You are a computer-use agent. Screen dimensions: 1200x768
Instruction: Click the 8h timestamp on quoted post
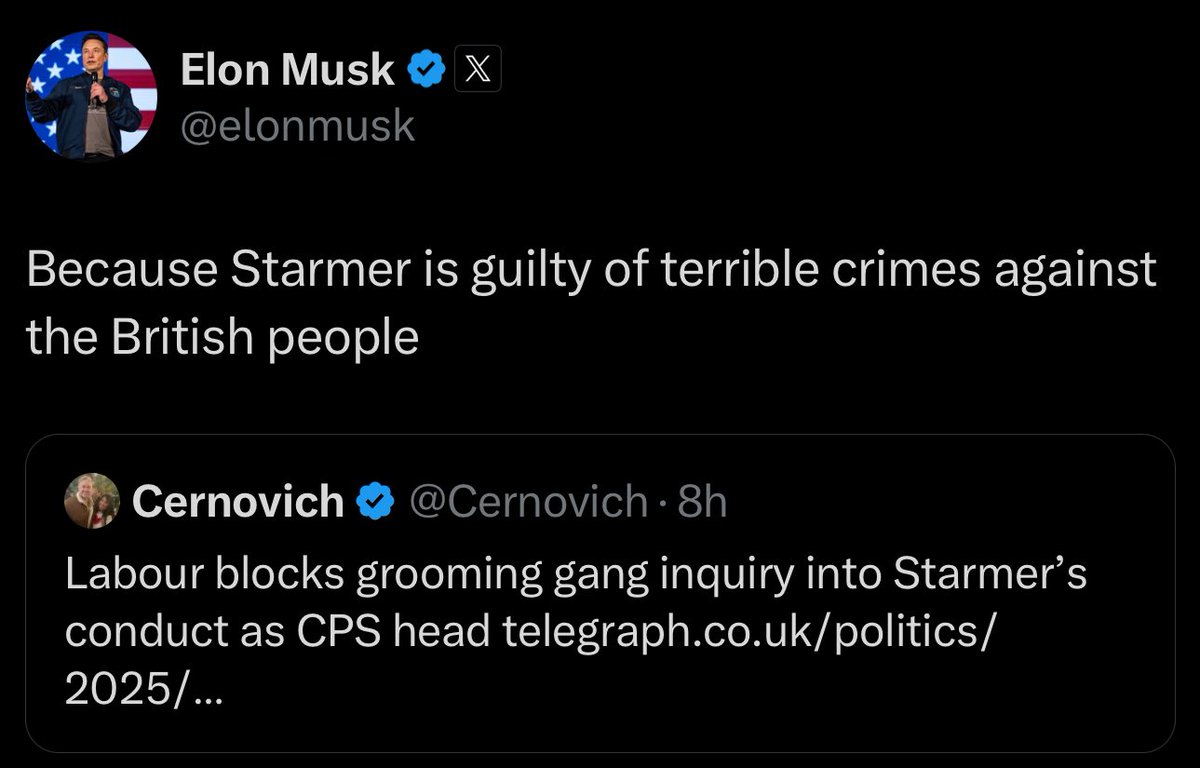[x=702, y=501]
